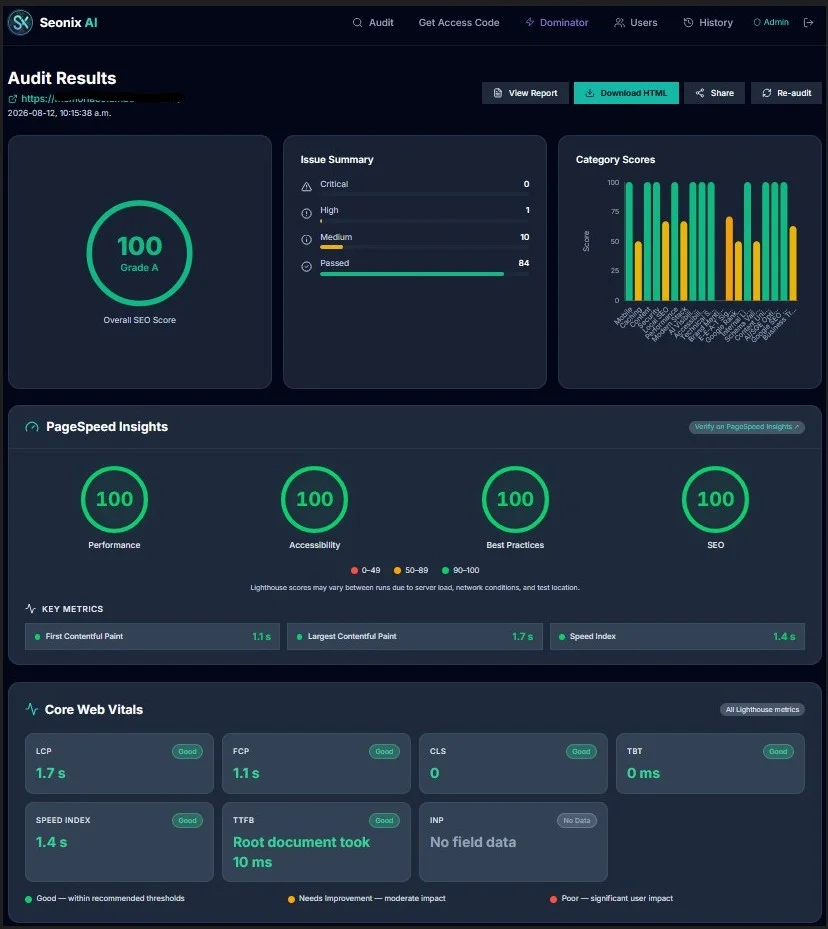The width and height of the screenshot is (828, 929).
Task: Click the Download HTML button
Action: click(626, 93)
